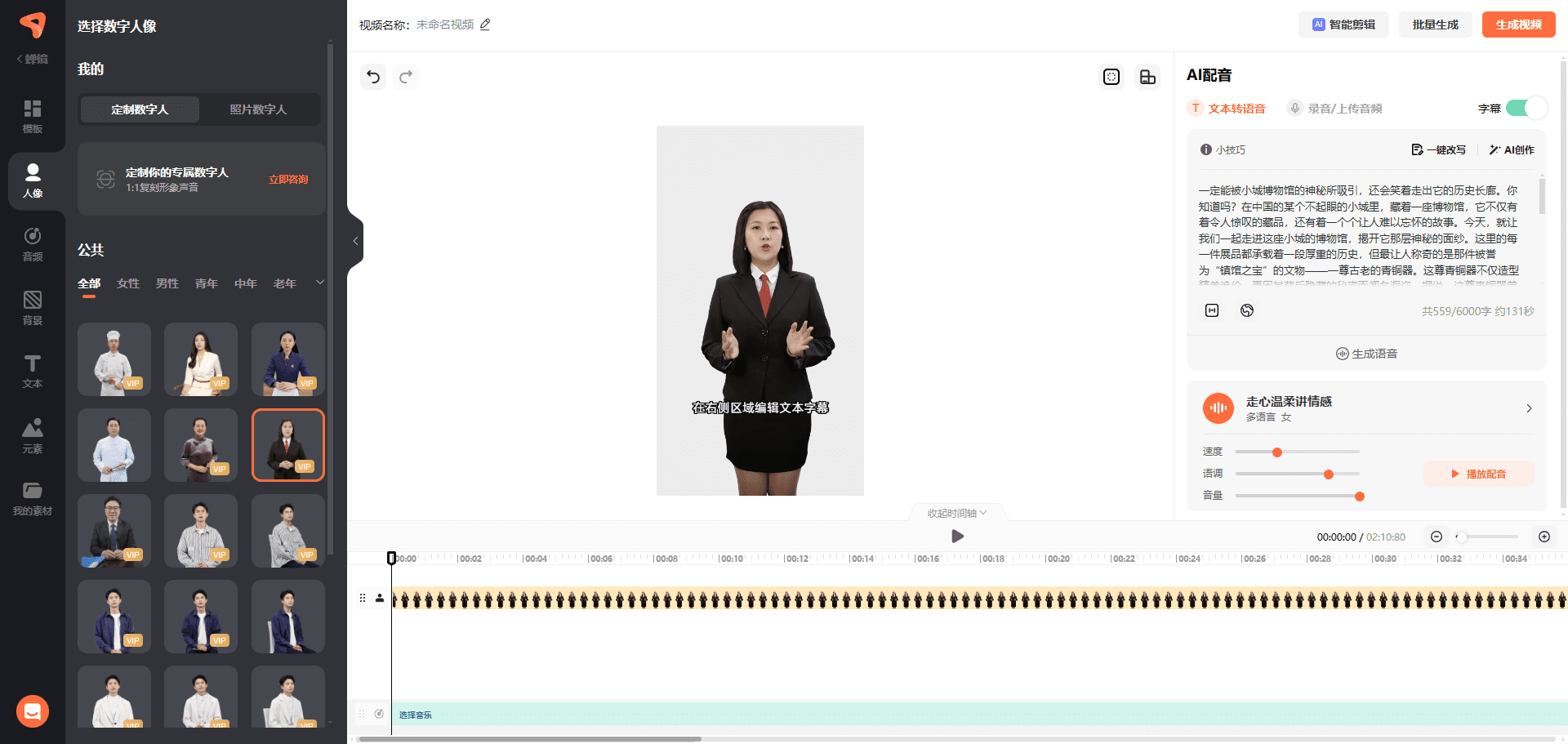Click the 一键改写 rewrite button
This screenshot has width=1568, height=744.
point(1438,149)
